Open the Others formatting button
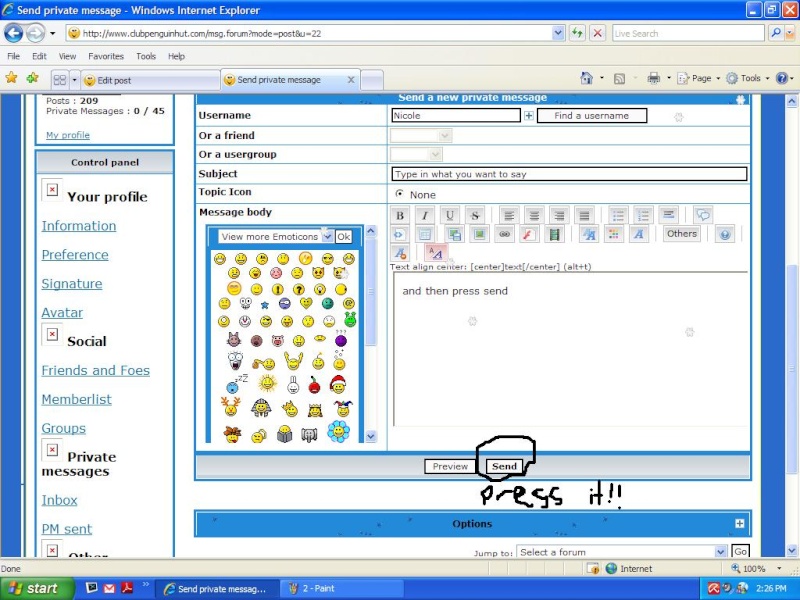Image resolution: width=800 pixels, height=600 pixels. [x=682, y=234]
